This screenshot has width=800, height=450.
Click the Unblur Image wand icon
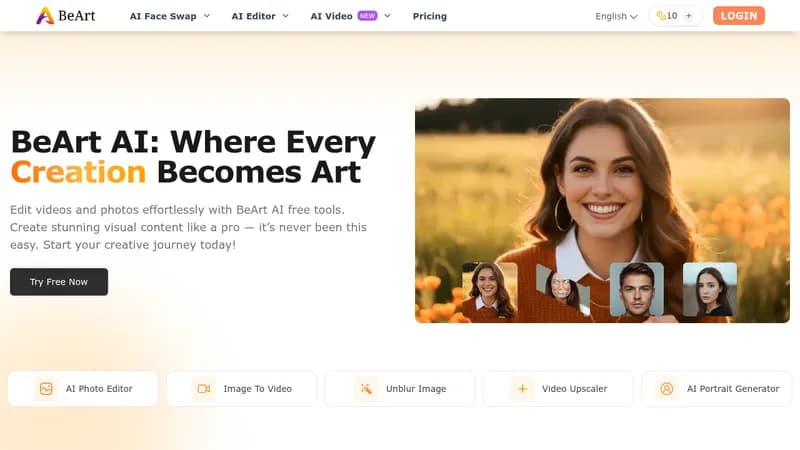pos(366,389)
